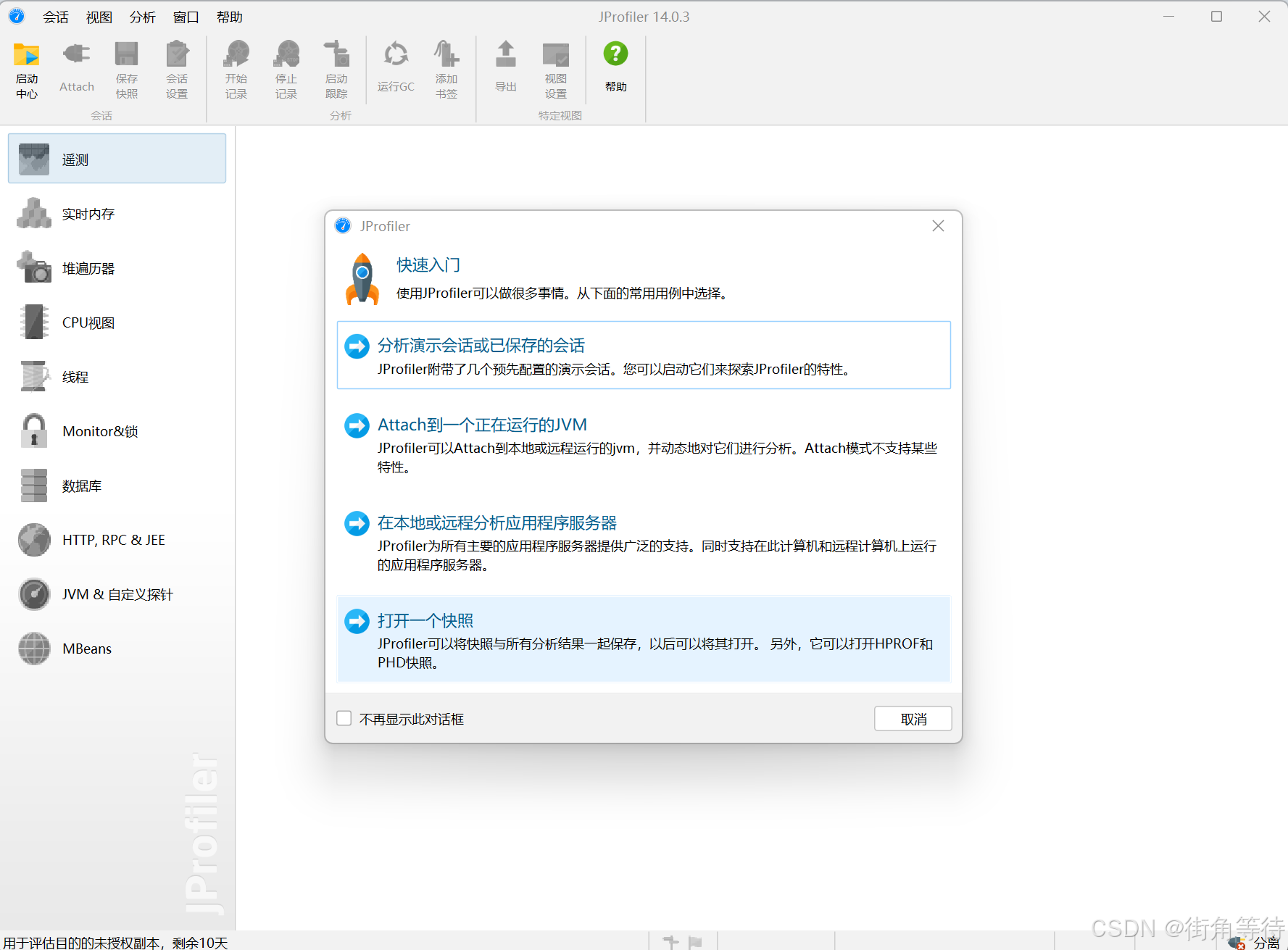
Task: Open the 线程 threads sidebar section
Action: point(117,377)
